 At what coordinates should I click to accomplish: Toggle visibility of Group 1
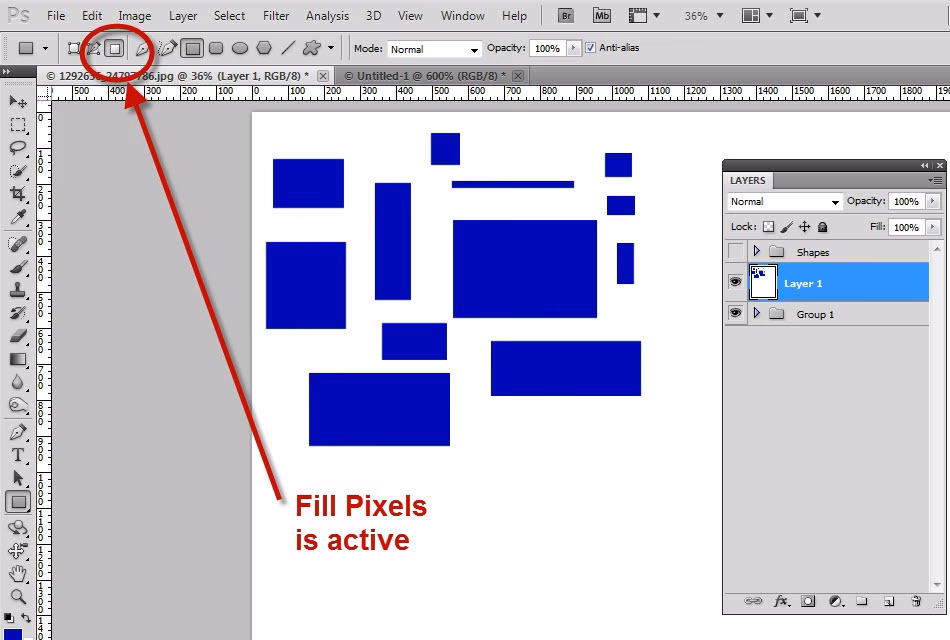[735, 313]
